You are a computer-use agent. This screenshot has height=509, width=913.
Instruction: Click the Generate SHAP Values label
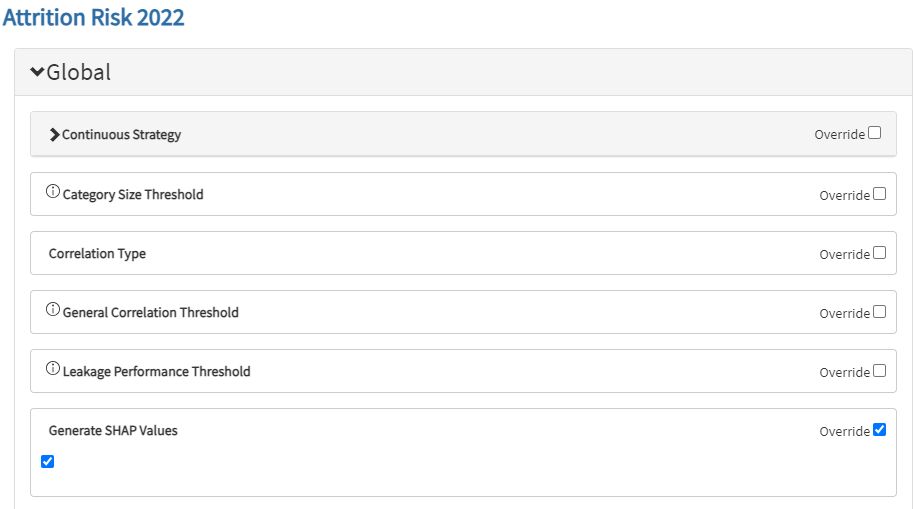click(113, 431)
